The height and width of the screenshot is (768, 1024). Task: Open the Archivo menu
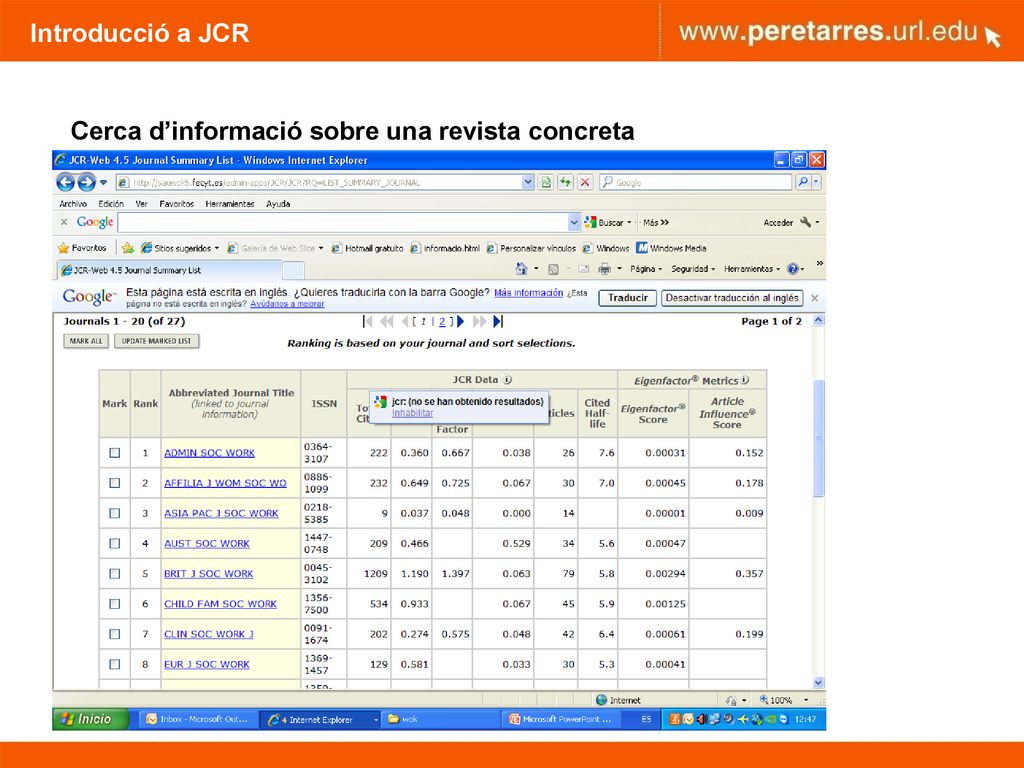pos(73,204)
